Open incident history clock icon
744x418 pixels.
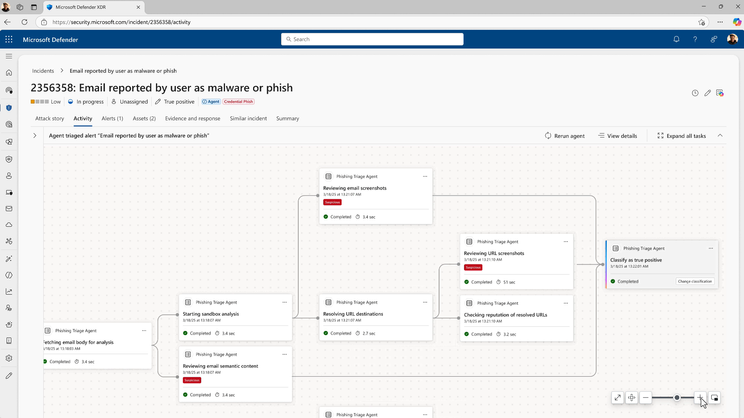pyautogui.click(x=695, y=93)
